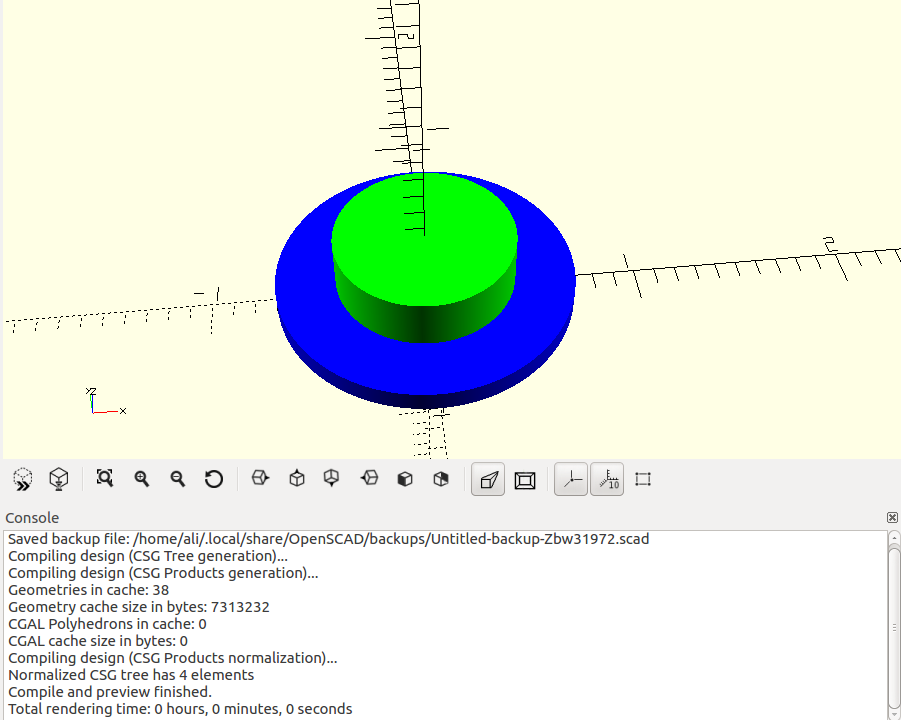Click console scrollbar up arrow
The image size is (901, 720).
[x=894, y=539]
